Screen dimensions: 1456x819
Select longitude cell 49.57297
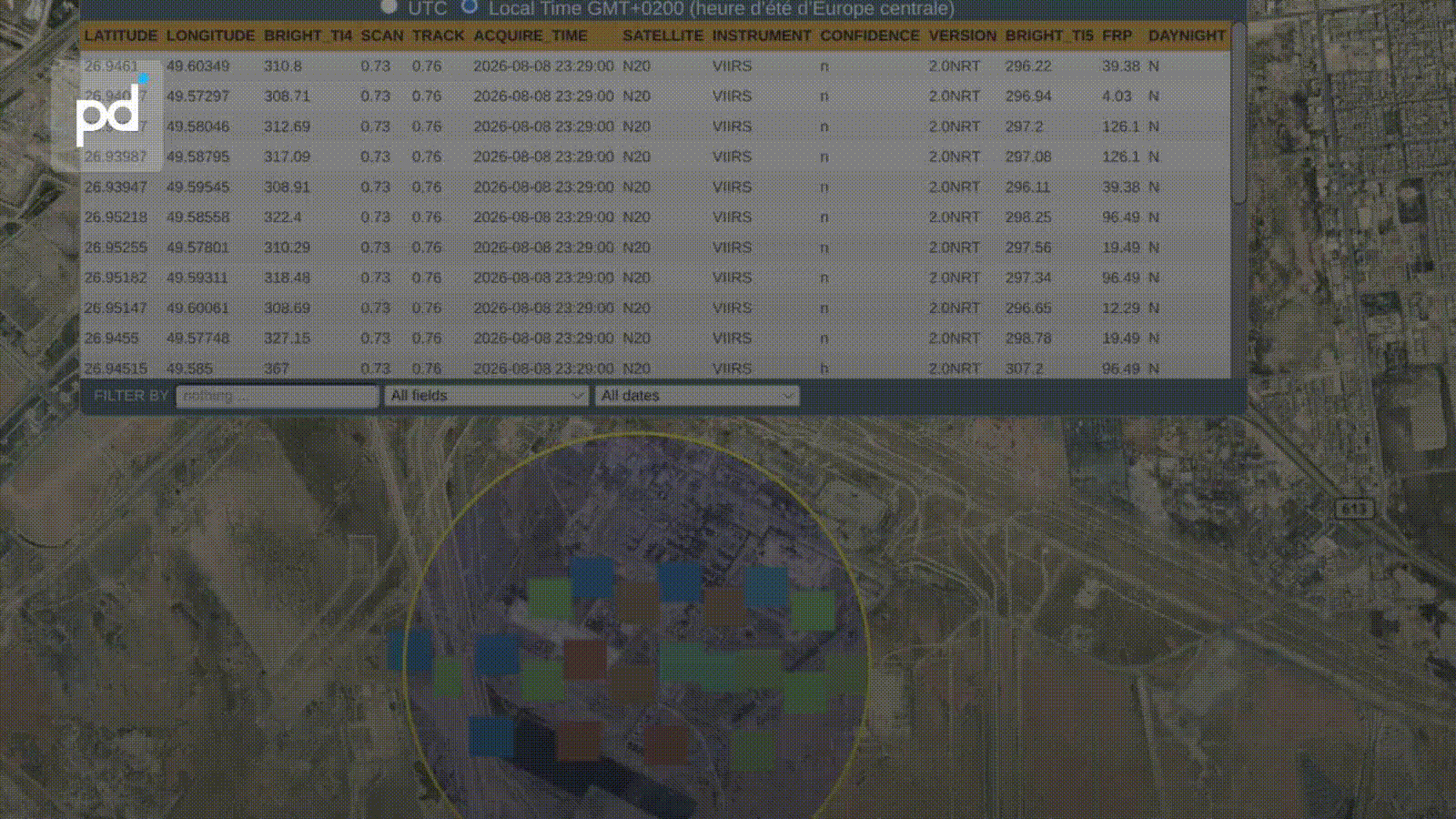198,96
